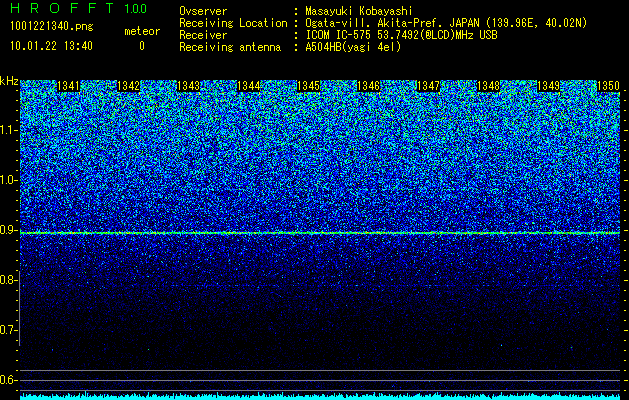Viewport: 629px width, 400px height.
Task: Click the observer name Masayuki Kobayashi
Action: click(x=359, y=11)
